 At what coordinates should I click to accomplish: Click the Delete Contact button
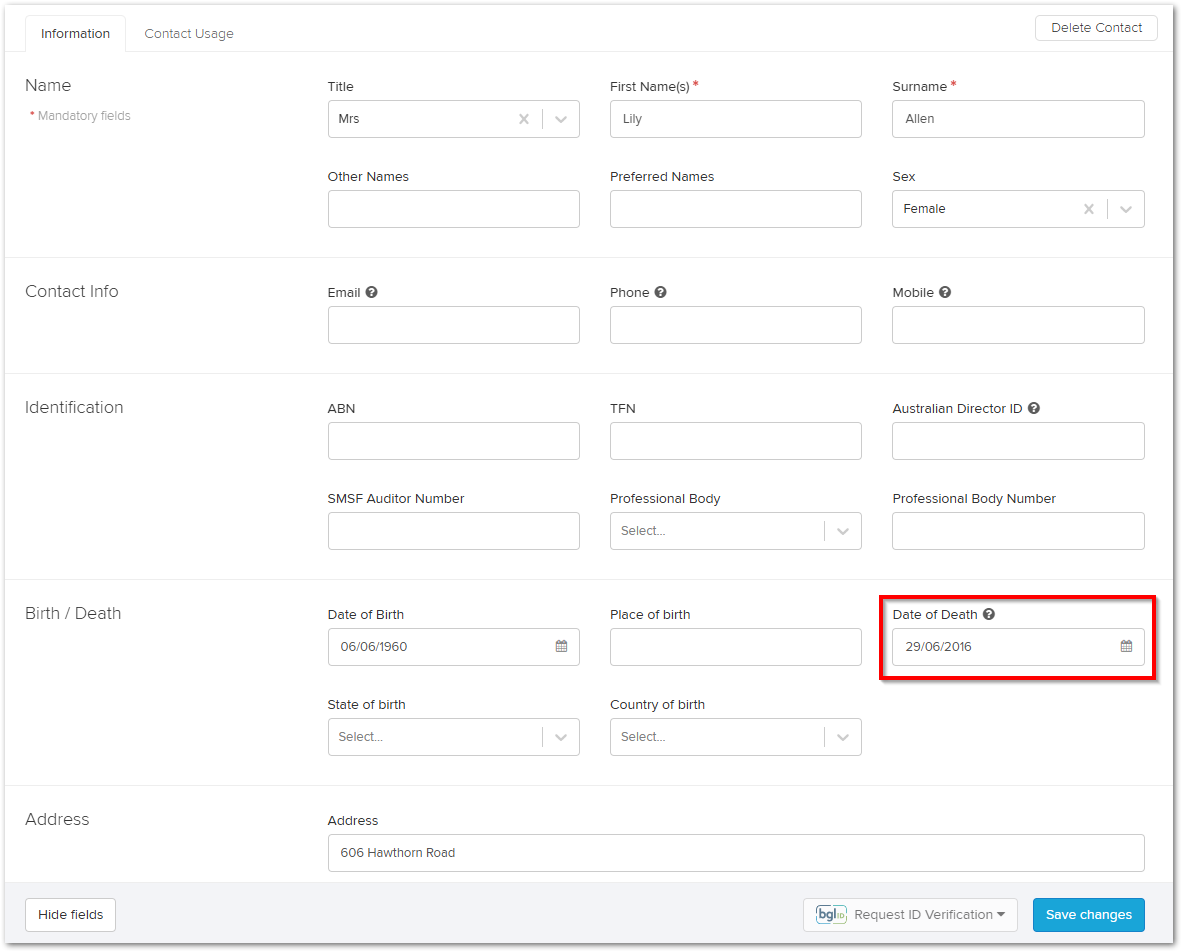(x=1096, y=28)
